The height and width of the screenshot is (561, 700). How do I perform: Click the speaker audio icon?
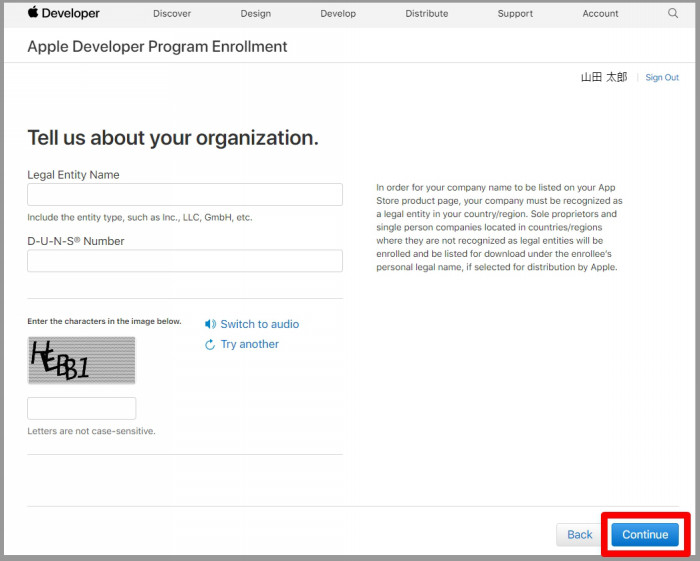210,324
